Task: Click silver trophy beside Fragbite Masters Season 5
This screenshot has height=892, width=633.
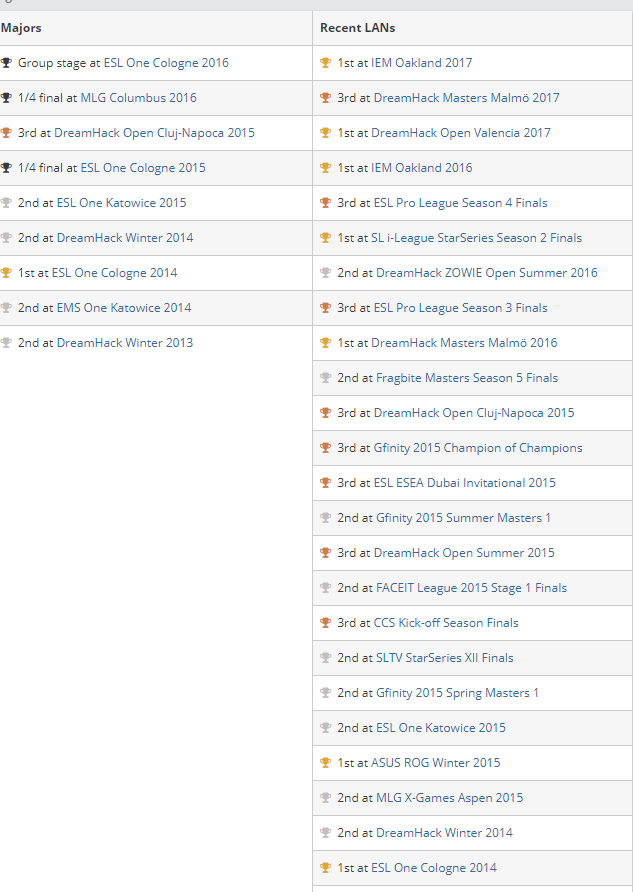Action: click(325, 377)
